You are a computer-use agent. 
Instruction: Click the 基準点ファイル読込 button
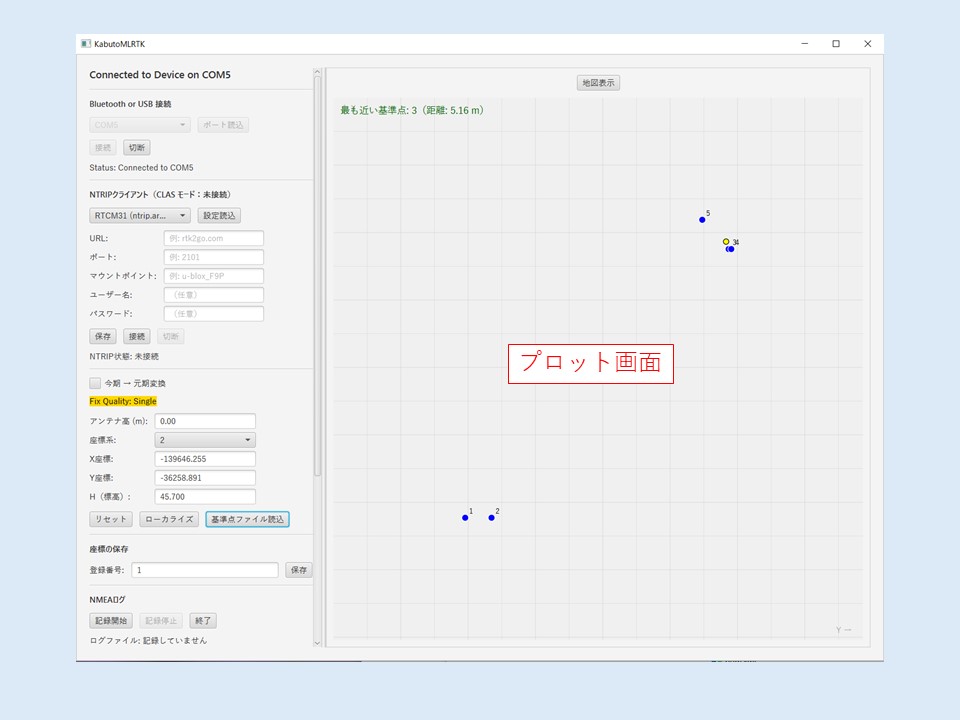pos(247,519)
